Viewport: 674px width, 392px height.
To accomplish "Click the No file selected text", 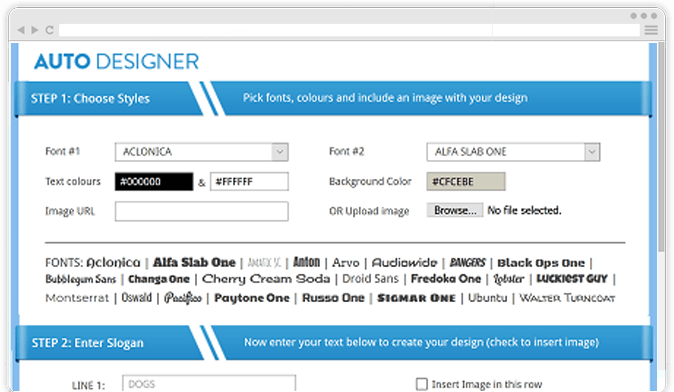I will click(x=524, y=210).
